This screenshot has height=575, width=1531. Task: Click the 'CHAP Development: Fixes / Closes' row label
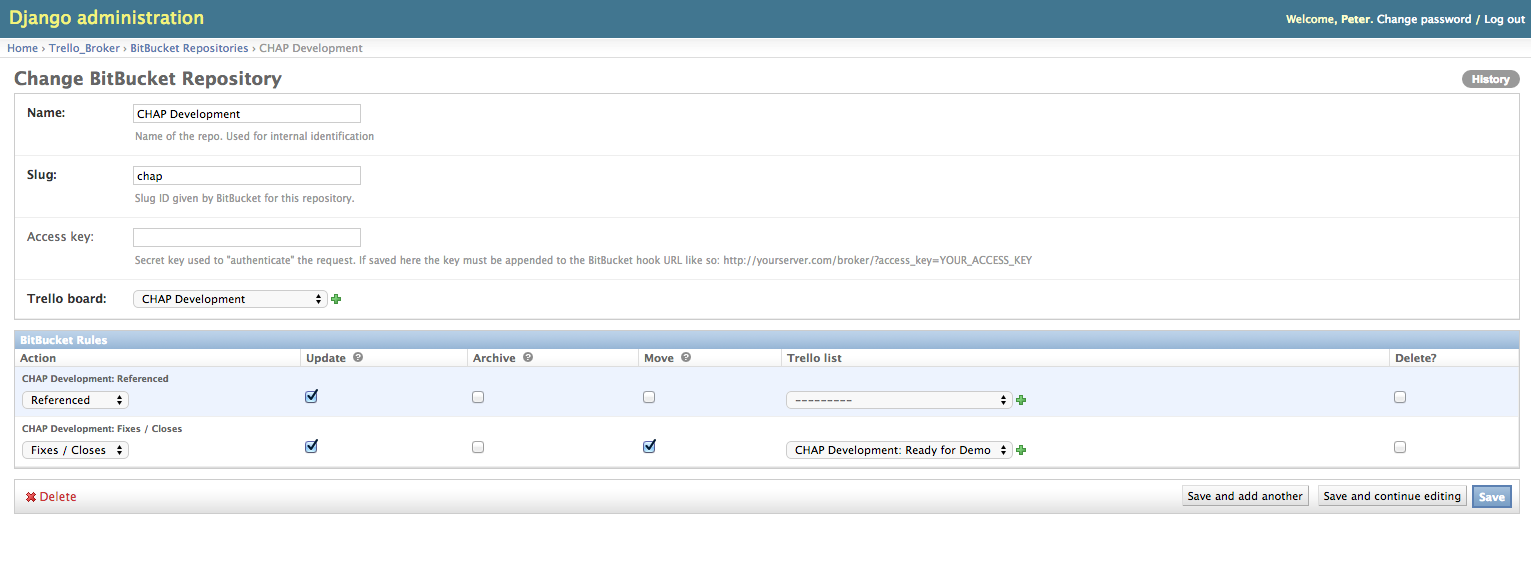pyautogui.click(x=102, y=429)
